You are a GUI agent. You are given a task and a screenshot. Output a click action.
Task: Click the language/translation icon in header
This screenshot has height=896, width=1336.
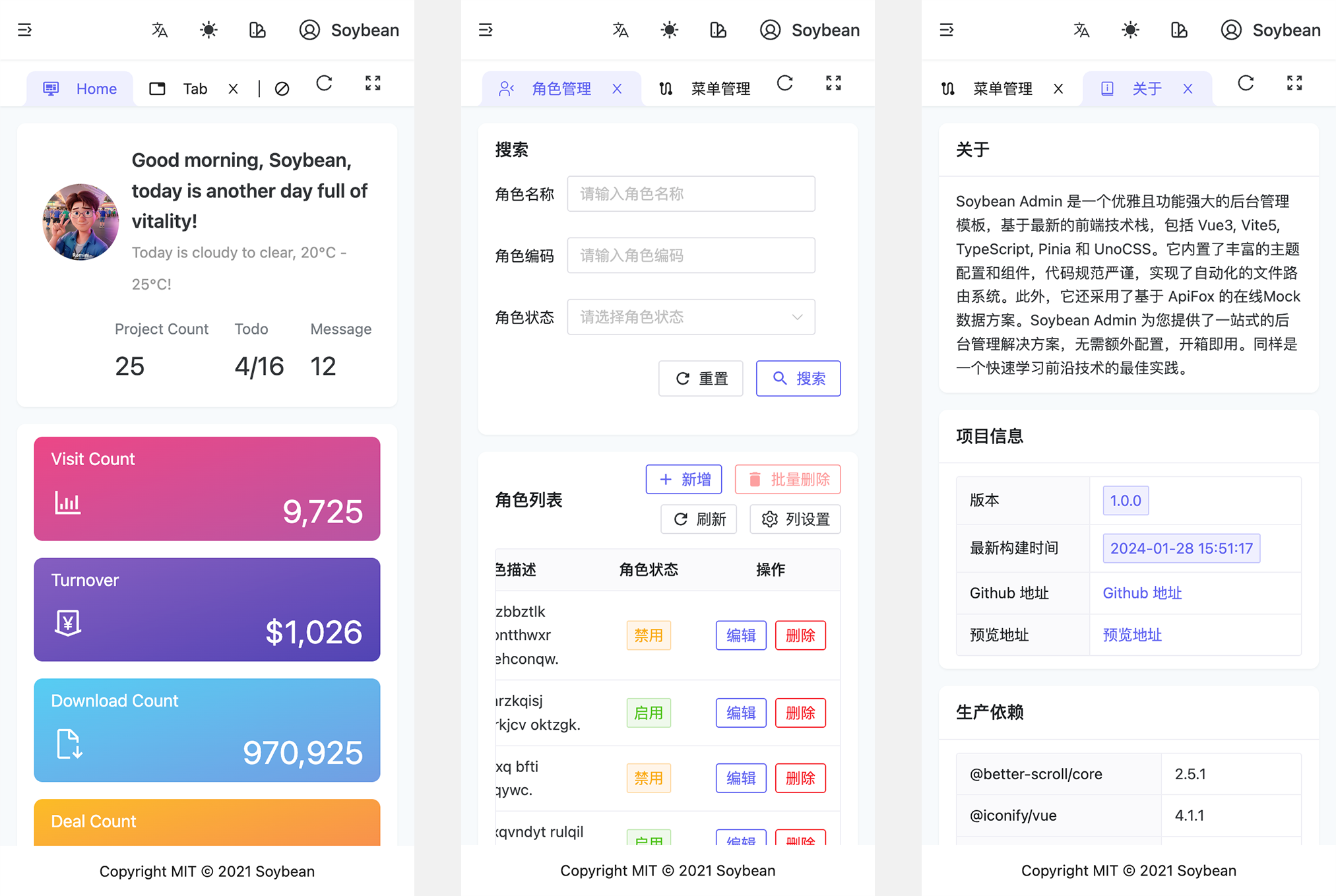(159, 29)
